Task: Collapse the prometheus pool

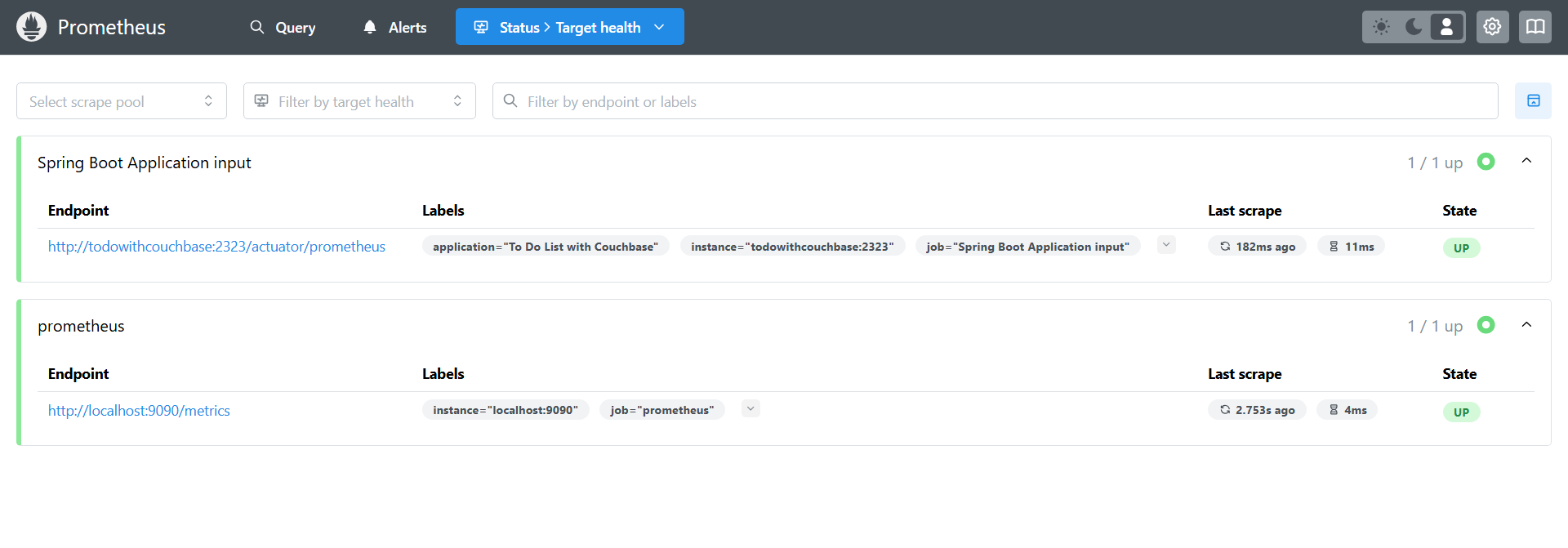Action: coord(1526,325)
